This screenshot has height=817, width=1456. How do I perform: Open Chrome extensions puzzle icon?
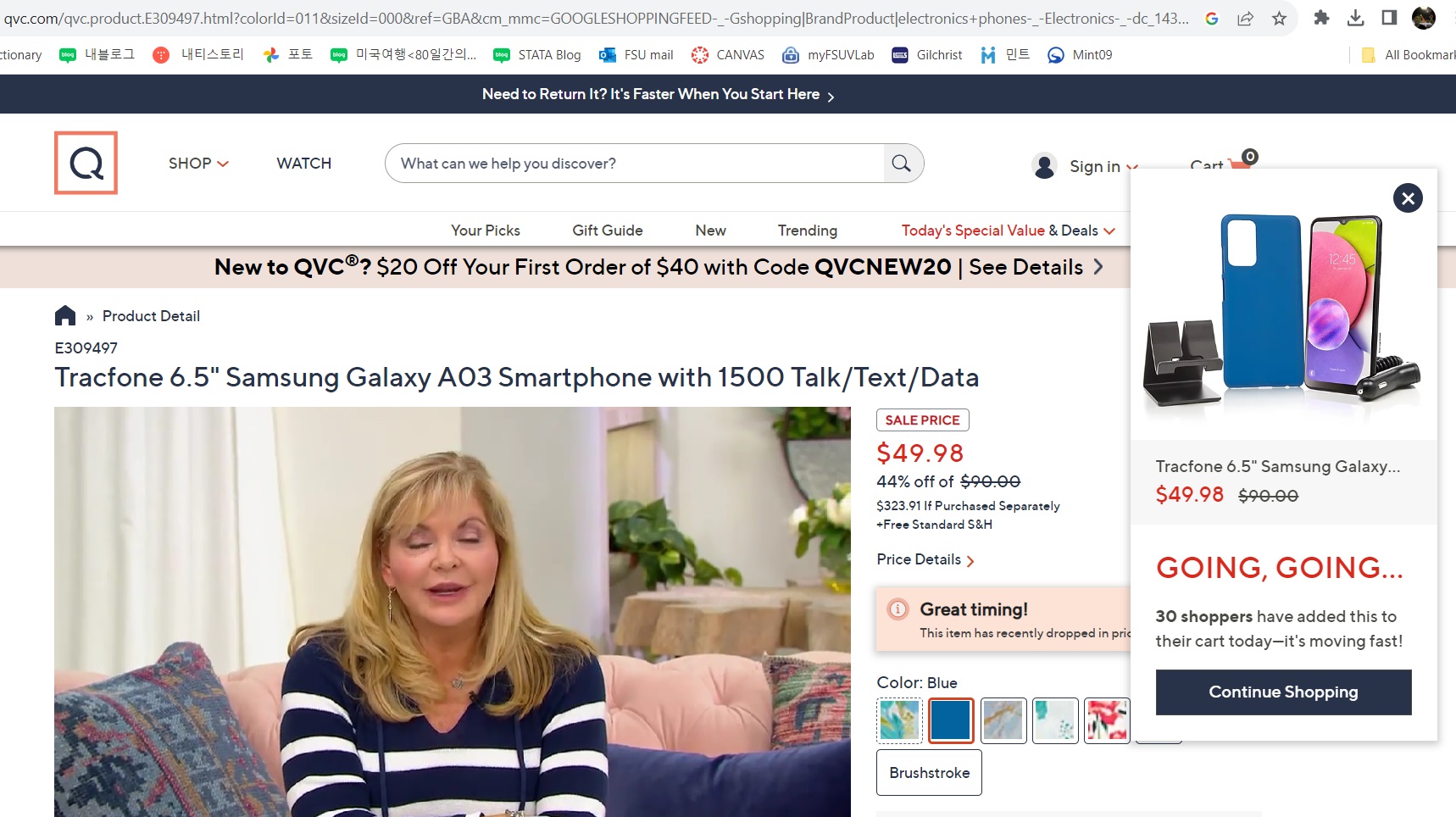[1321, 18]
